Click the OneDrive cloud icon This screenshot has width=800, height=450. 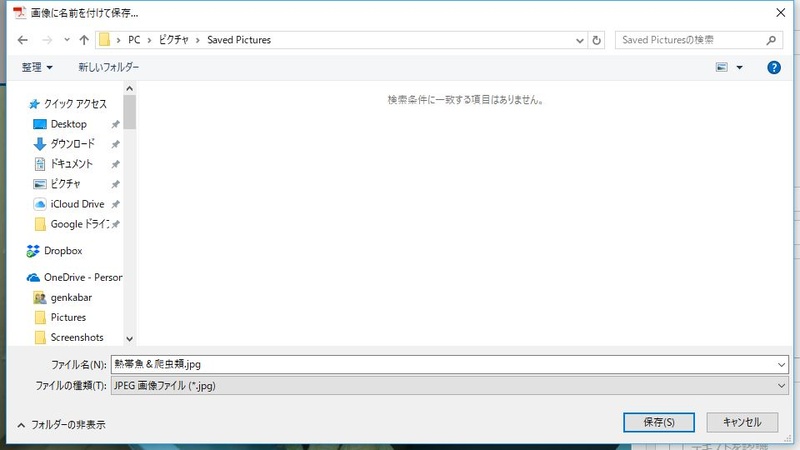pos(33,278)
